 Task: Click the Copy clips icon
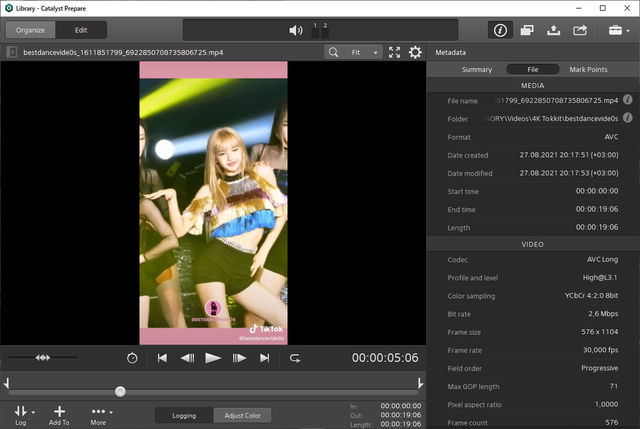(x=528, y=30)
